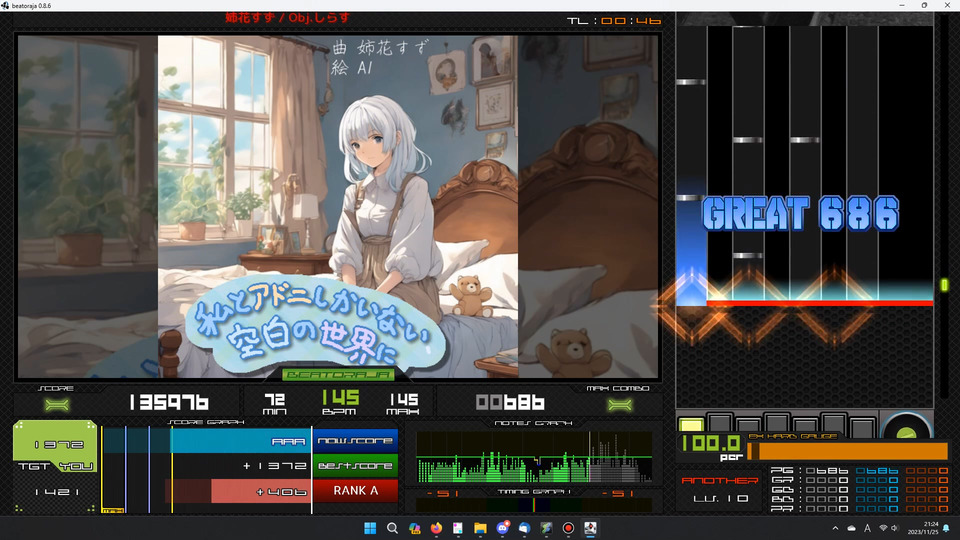Click the 100.0 per gauge value
This screenshot has height=540, width=960.
[711, 443]
